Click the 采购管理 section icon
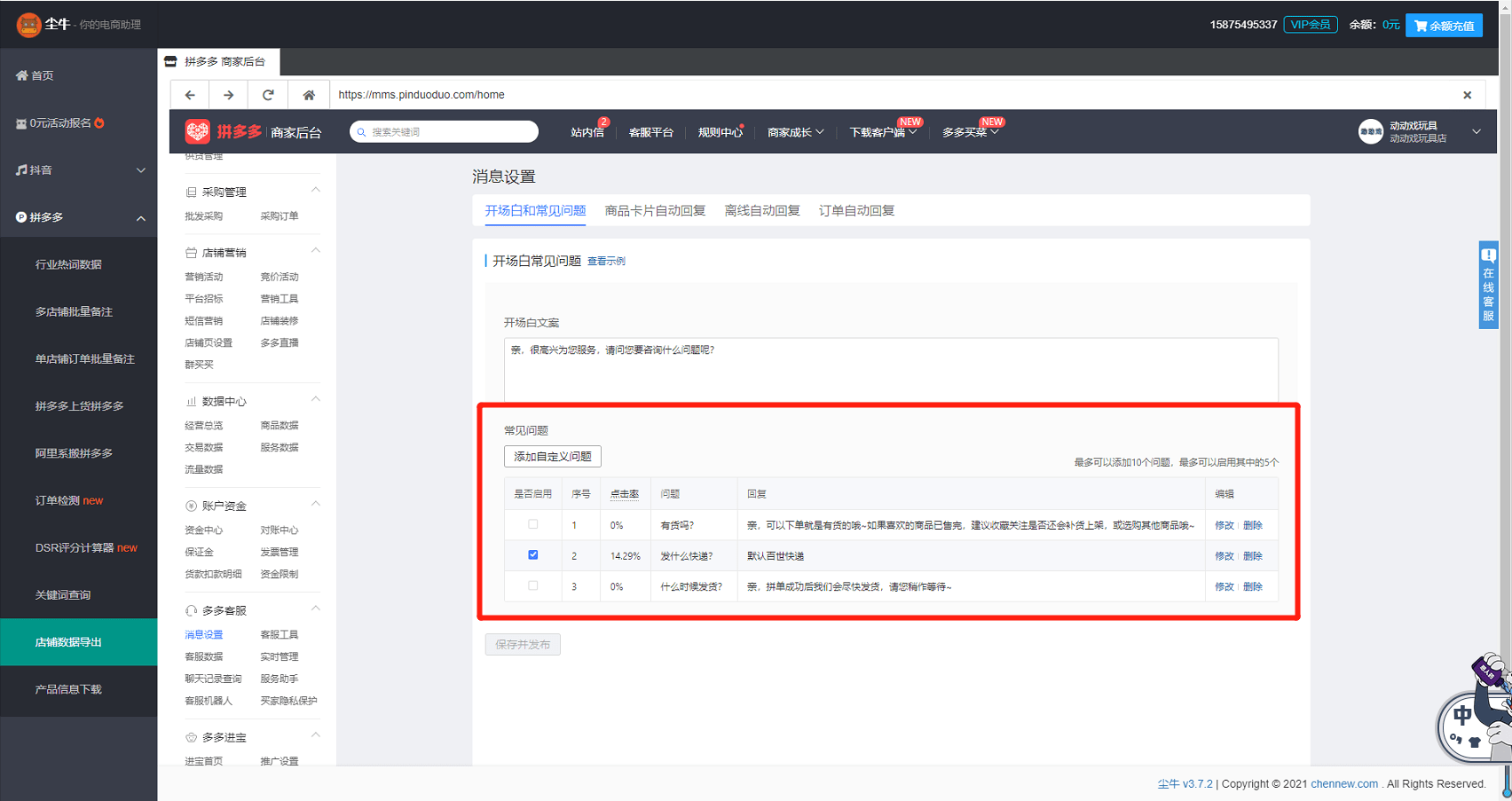The image size is (1512, 801). (191, 192)
